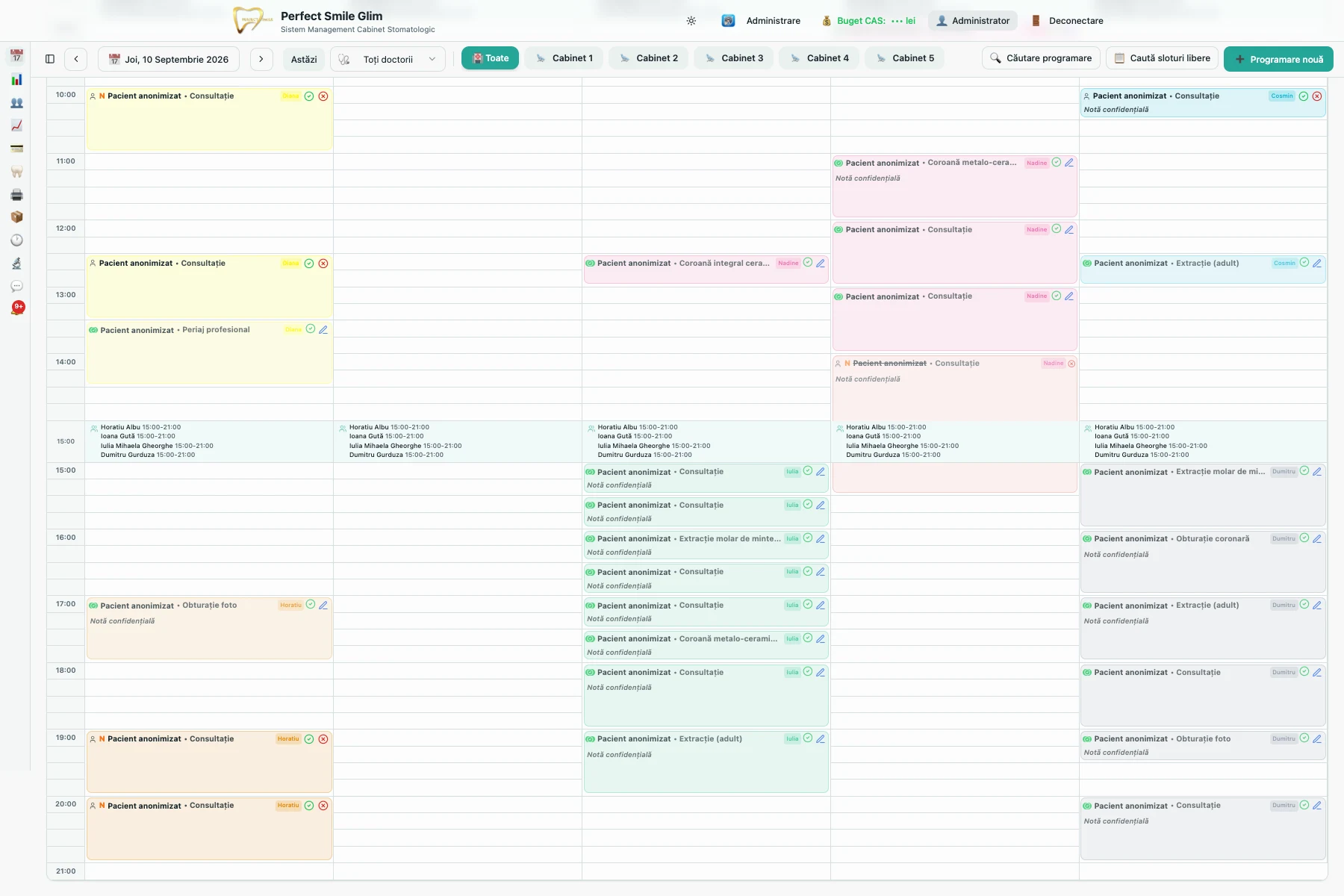
Task: Reveal the hidden Buget CAS amount
Action: click(x=897, y=21)
